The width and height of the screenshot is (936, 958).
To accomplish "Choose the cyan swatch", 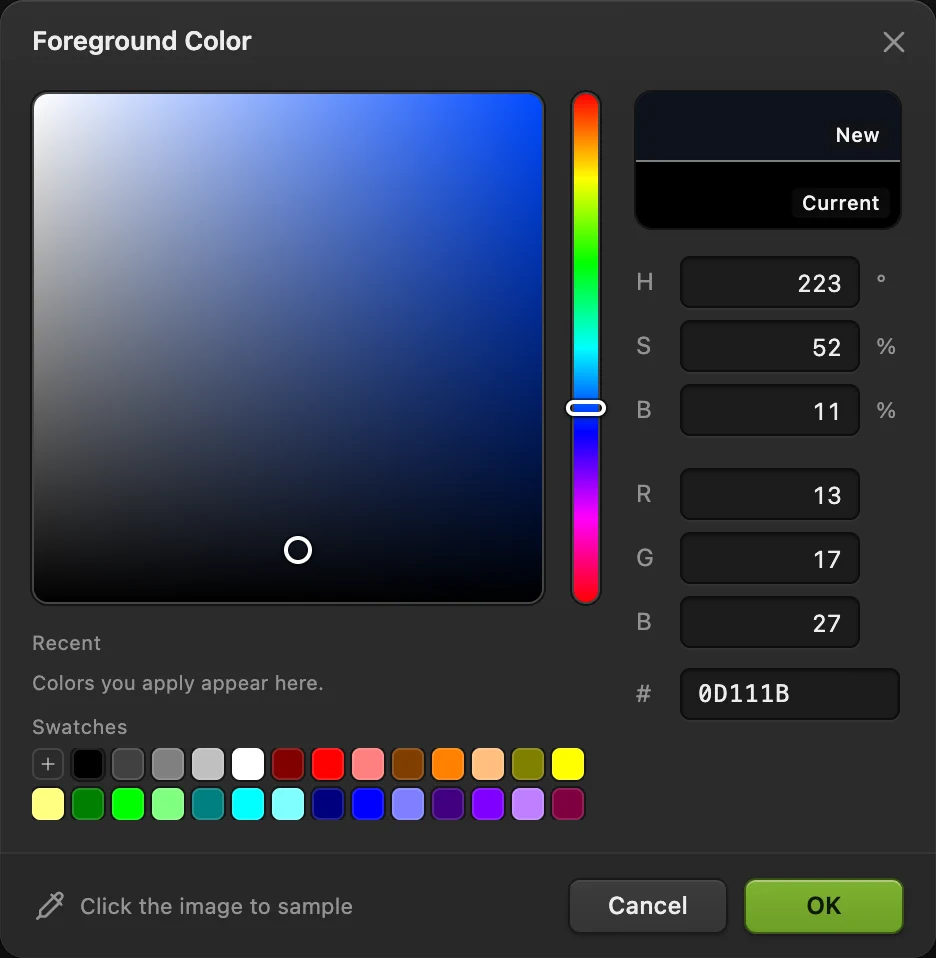I will tap(247, 803).
